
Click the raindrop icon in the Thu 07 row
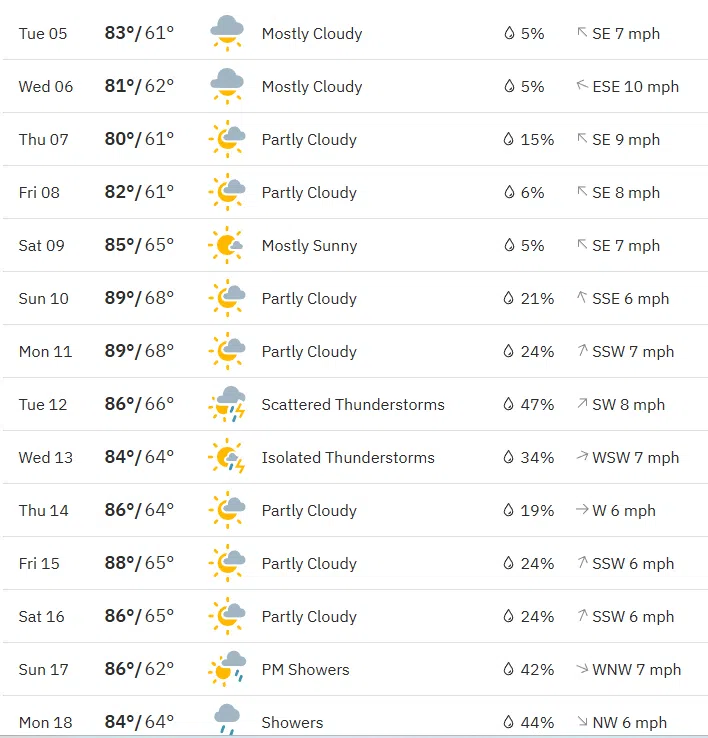tap(509, 139)
